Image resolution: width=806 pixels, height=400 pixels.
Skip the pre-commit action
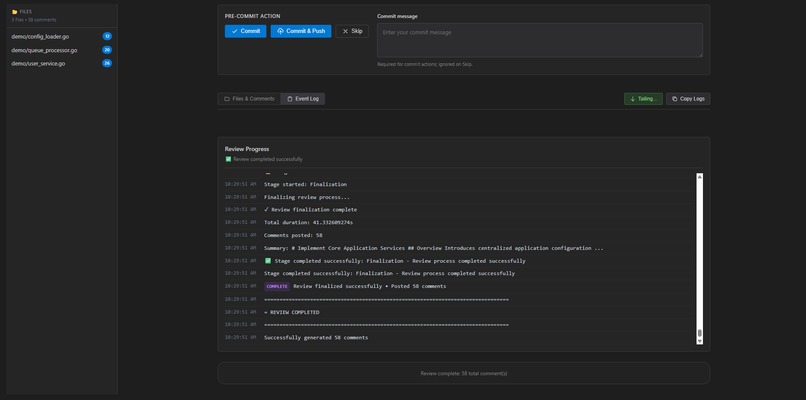(352, 31)
